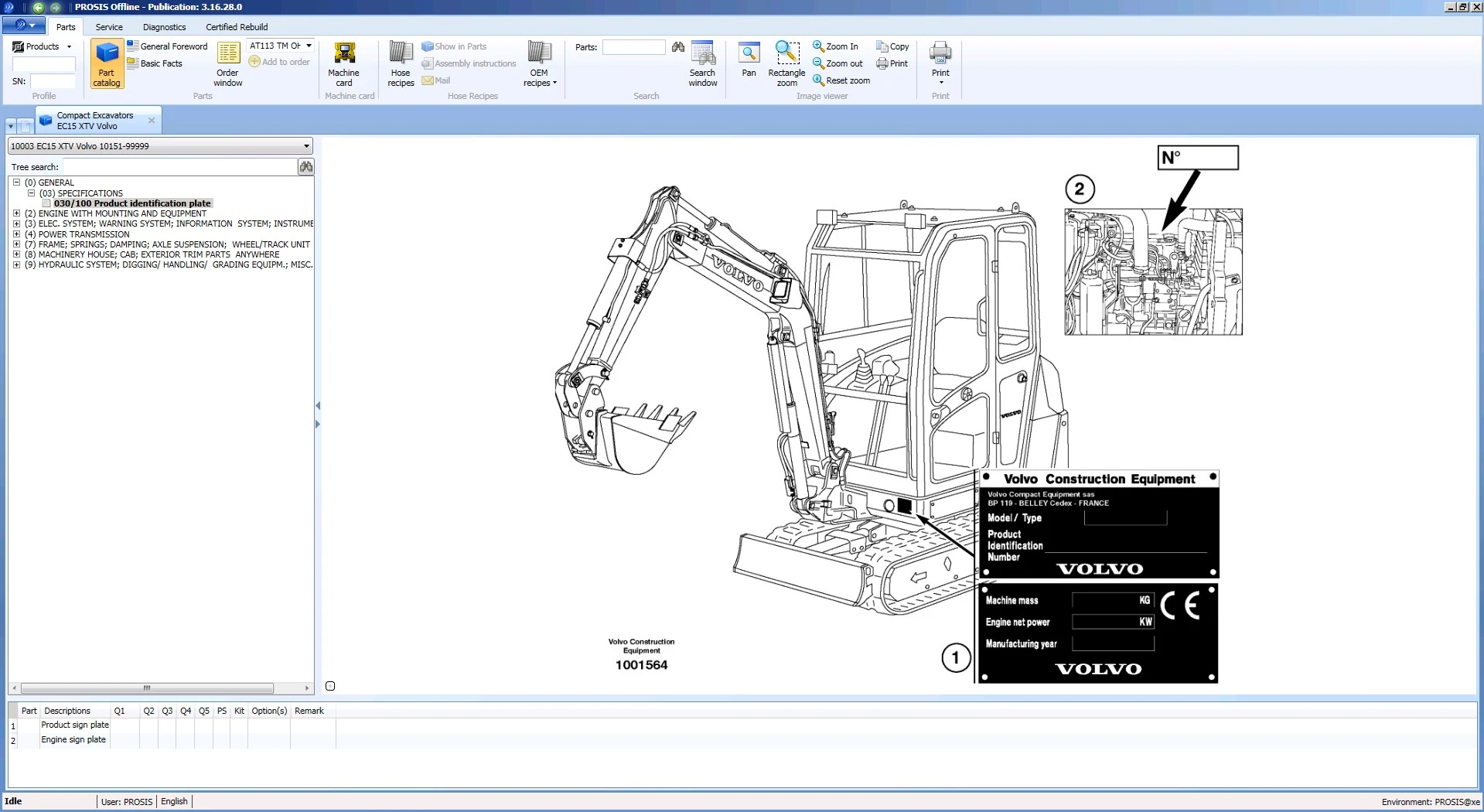
Task: Open the Part catalog
Action: click(107, 63)
